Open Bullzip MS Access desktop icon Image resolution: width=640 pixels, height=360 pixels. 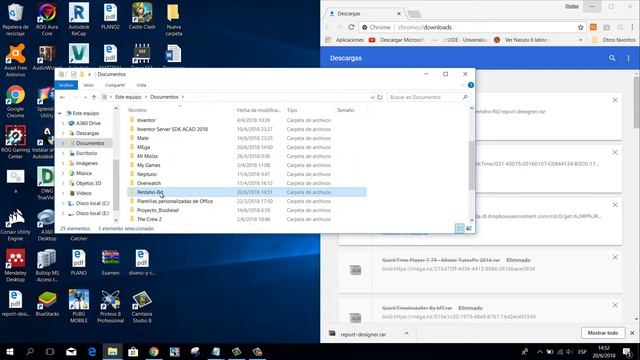tap(47, 265)
